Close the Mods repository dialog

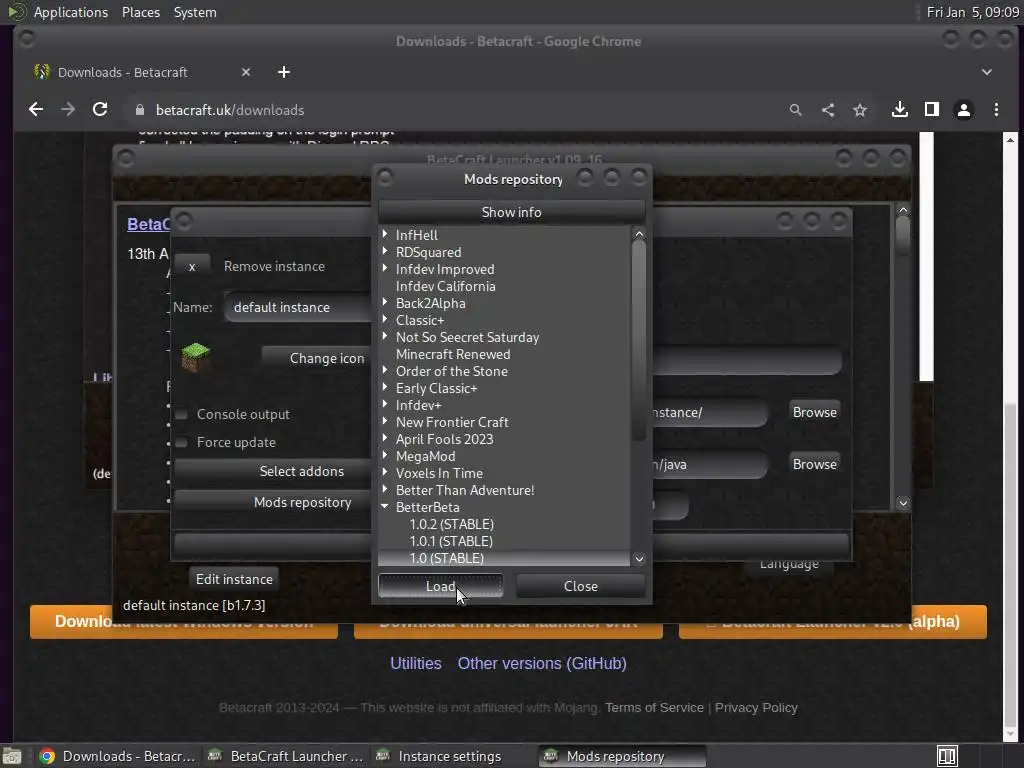click(x=581, y=586)
